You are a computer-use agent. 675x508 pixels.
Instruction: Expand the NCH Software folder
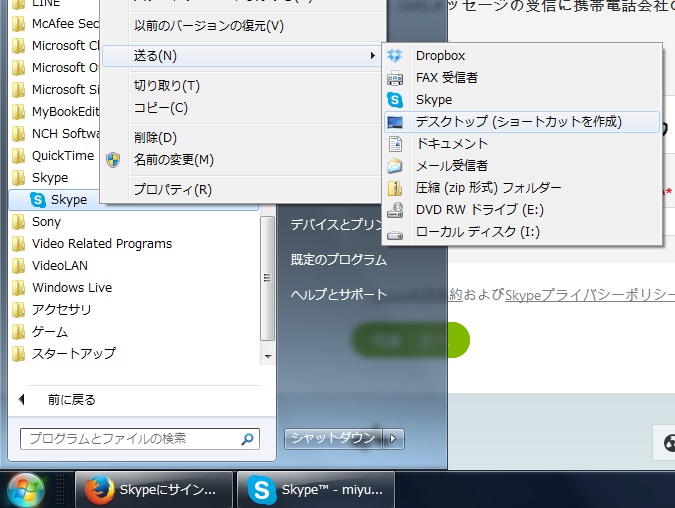(55, 134)
